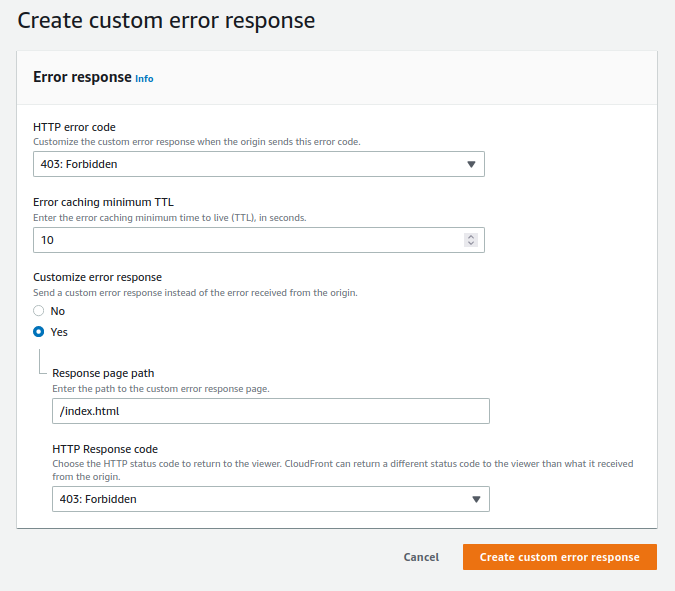Click the "Customize error response" label
Screen dimensions: 675x591
[x=97, y=277]
